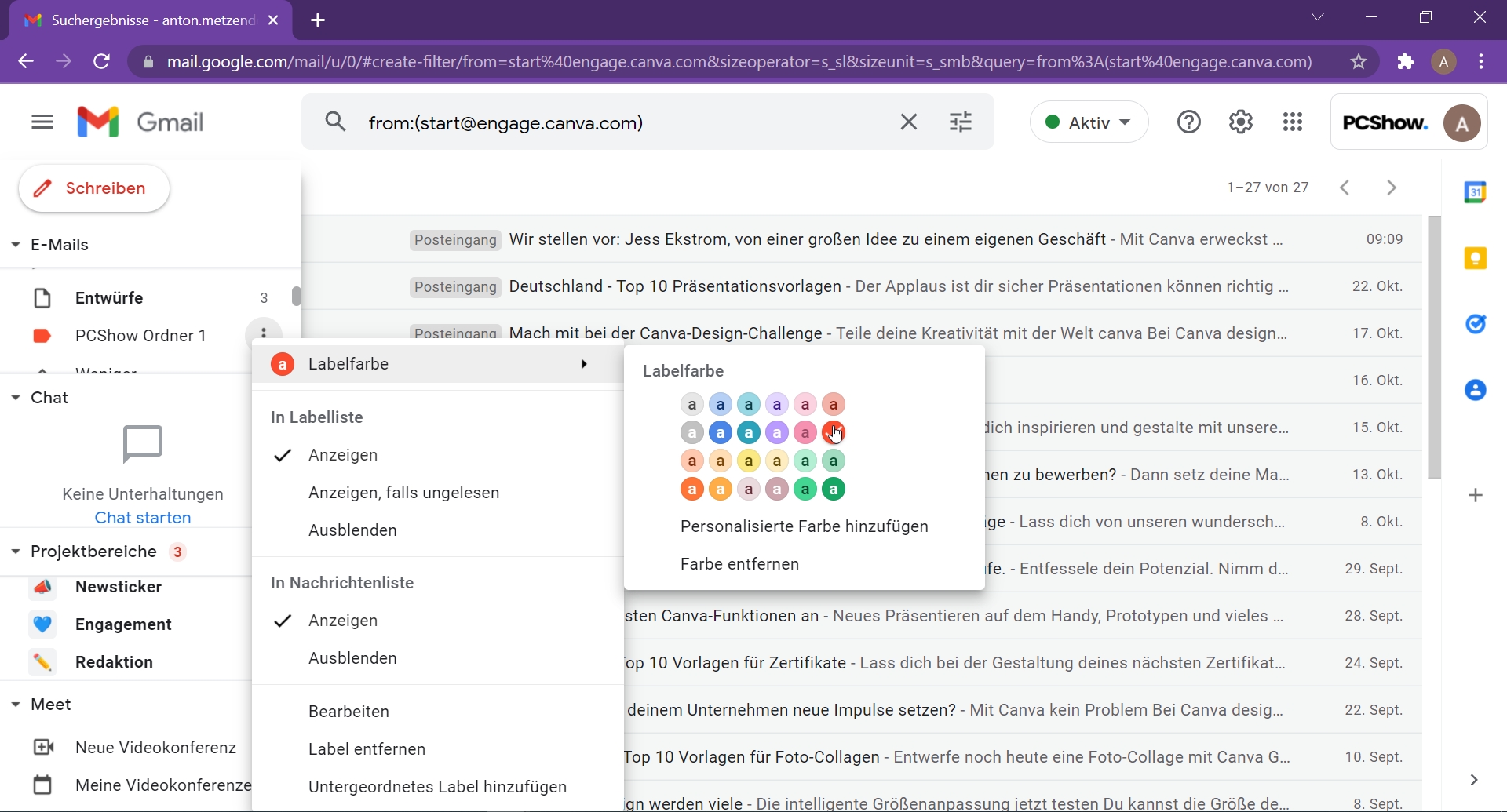Open the search options filter icon
The image size is (1507, 812).
pos(961,122)
